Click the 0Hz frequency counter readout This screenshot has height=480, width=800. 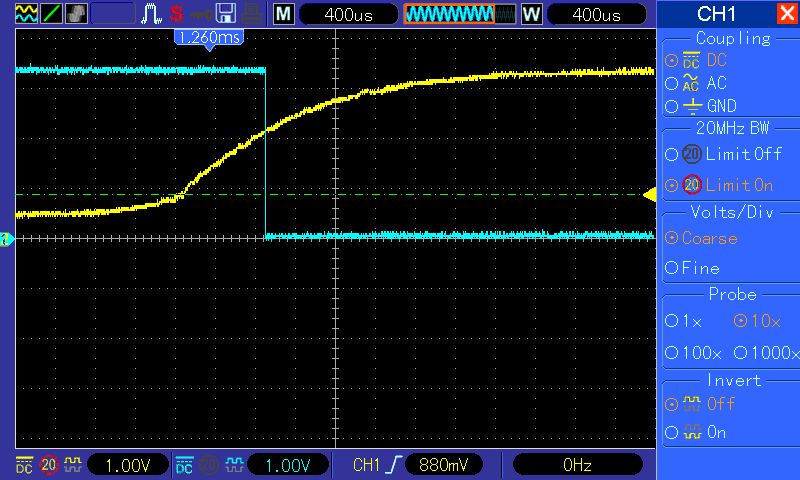point(577,465)
